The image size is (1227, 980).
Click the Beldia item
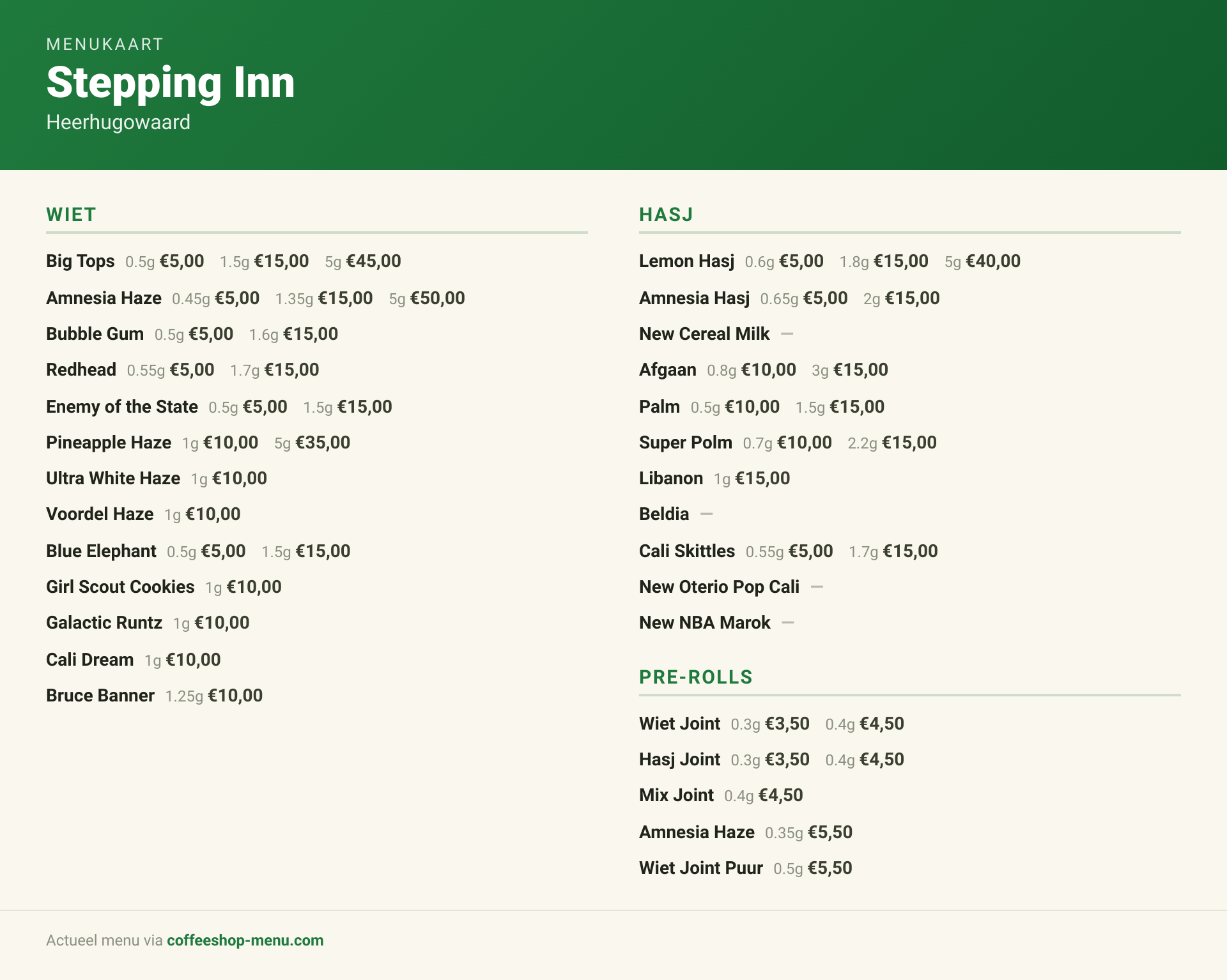pos(664,514)
